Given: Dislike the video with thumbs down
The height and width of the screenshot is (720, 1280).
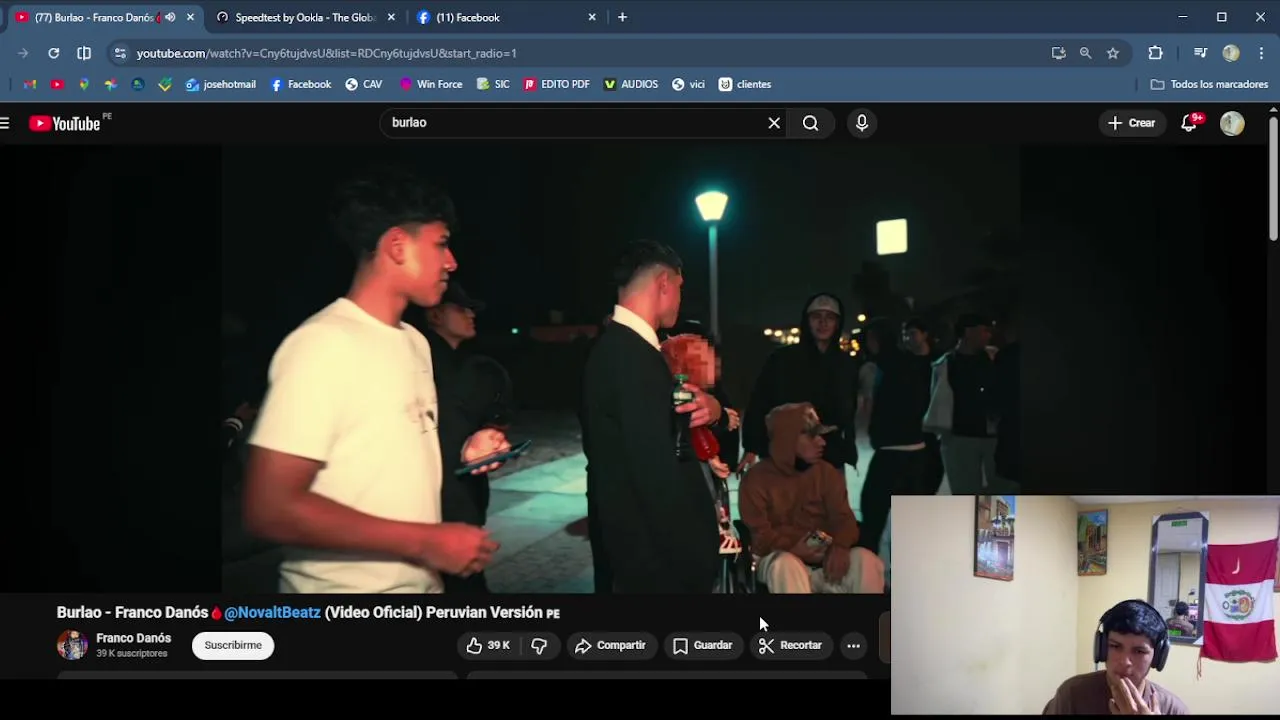Looking at the screenshot, I should (x=539, y=645).
